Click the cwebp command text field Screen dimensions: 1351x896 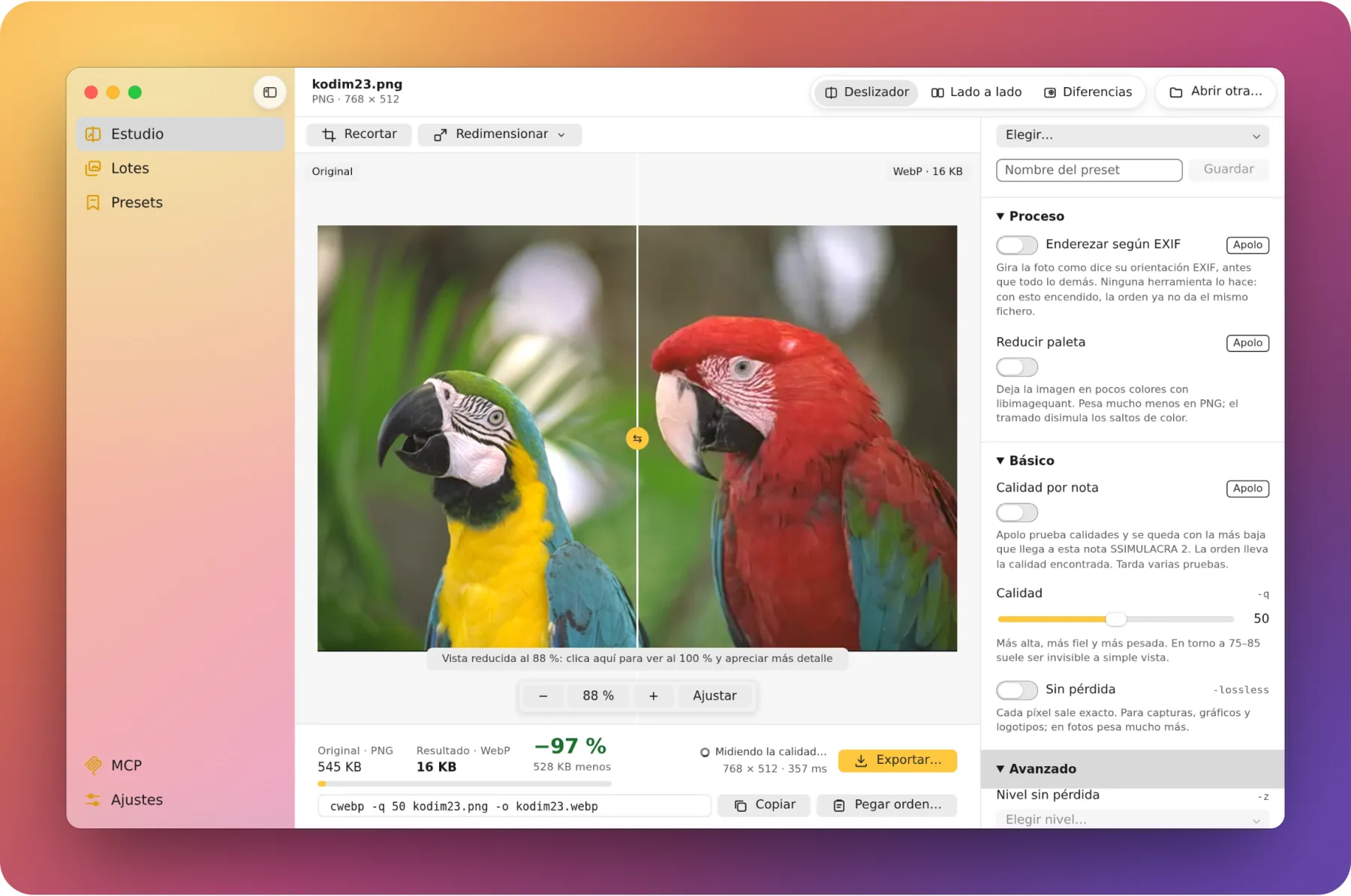(514, 806)
